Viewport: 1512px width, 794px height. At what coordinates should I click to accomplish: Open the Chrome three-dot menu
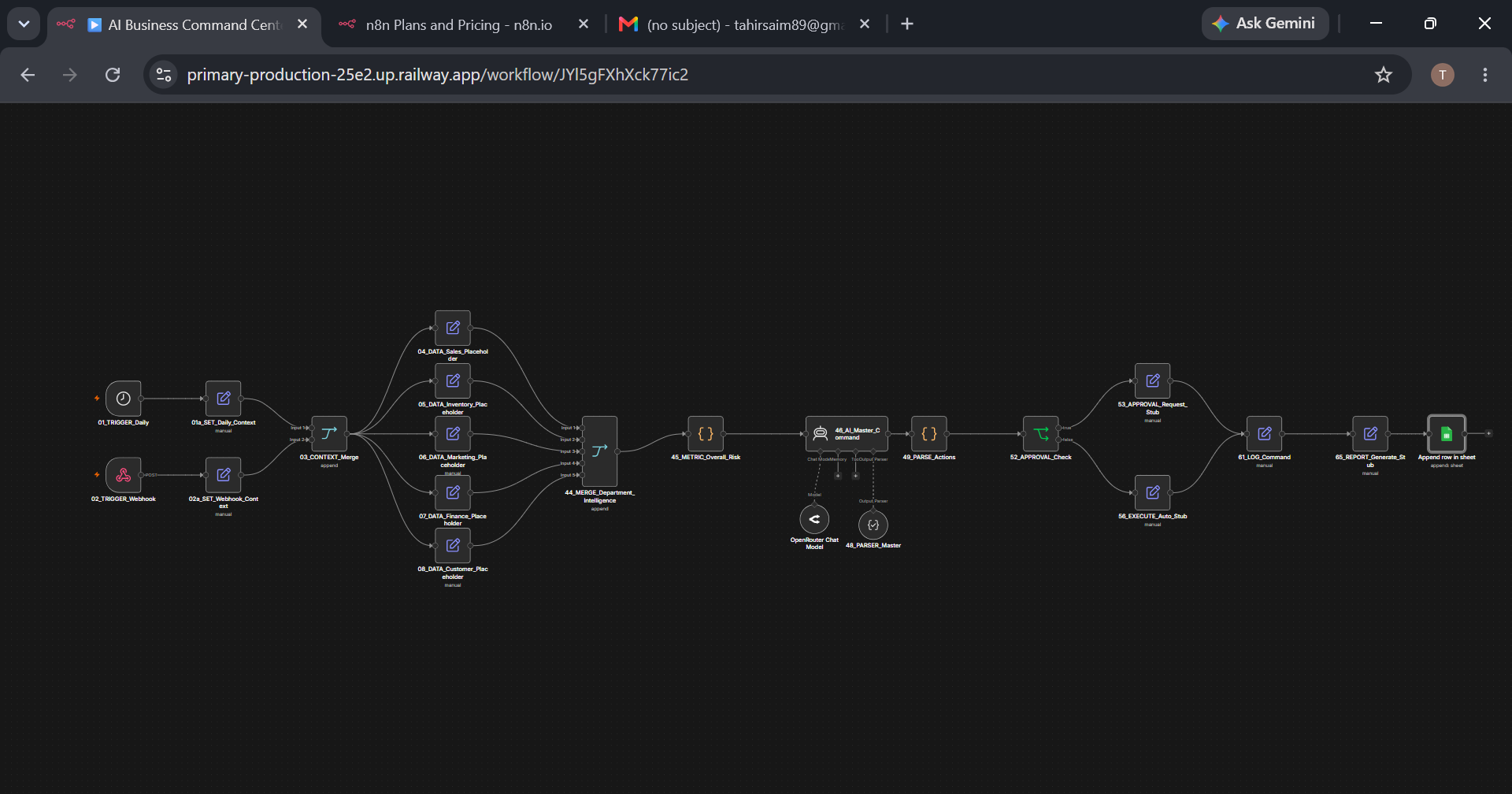click(x=1485, y=75)
